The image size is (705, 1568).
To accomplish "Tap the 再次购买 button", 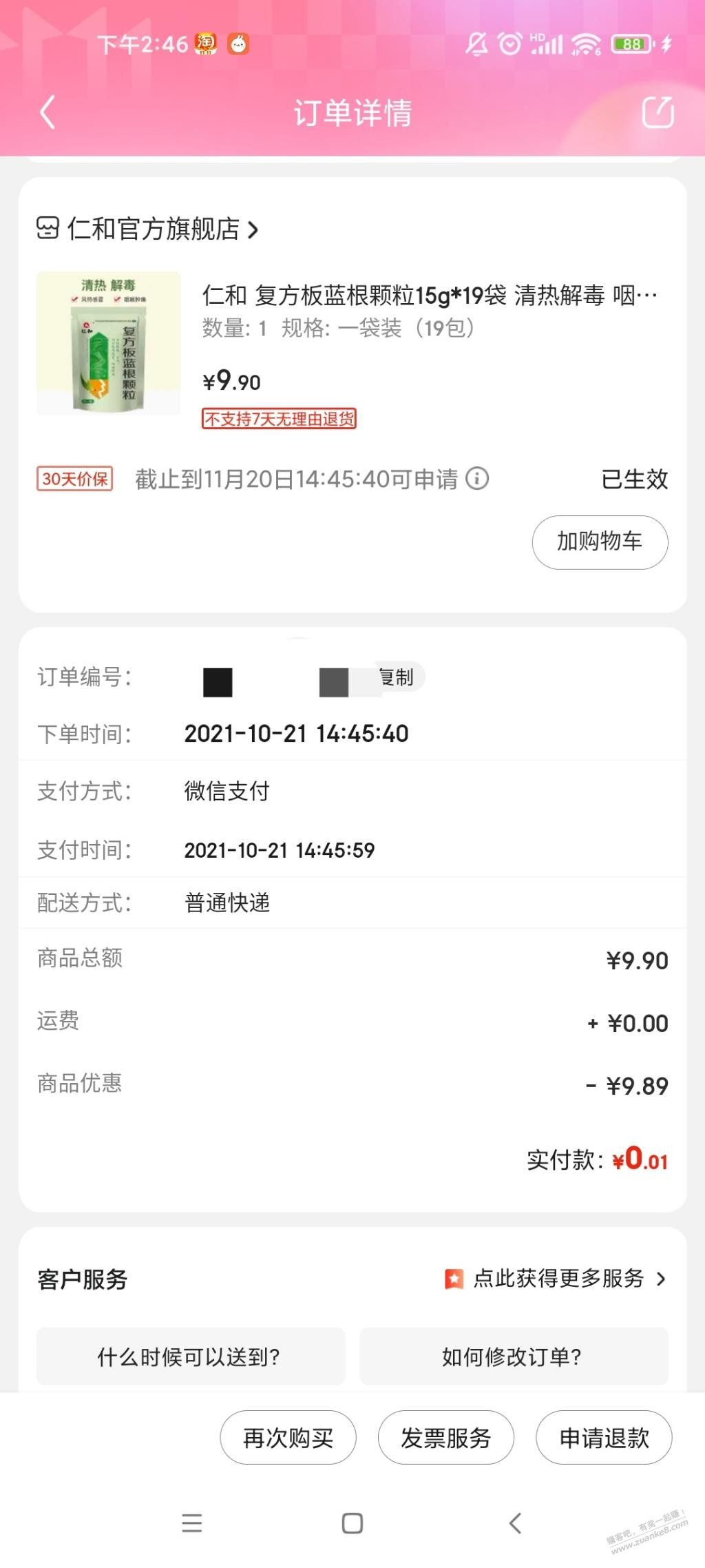I will (x=288, y=1438).
